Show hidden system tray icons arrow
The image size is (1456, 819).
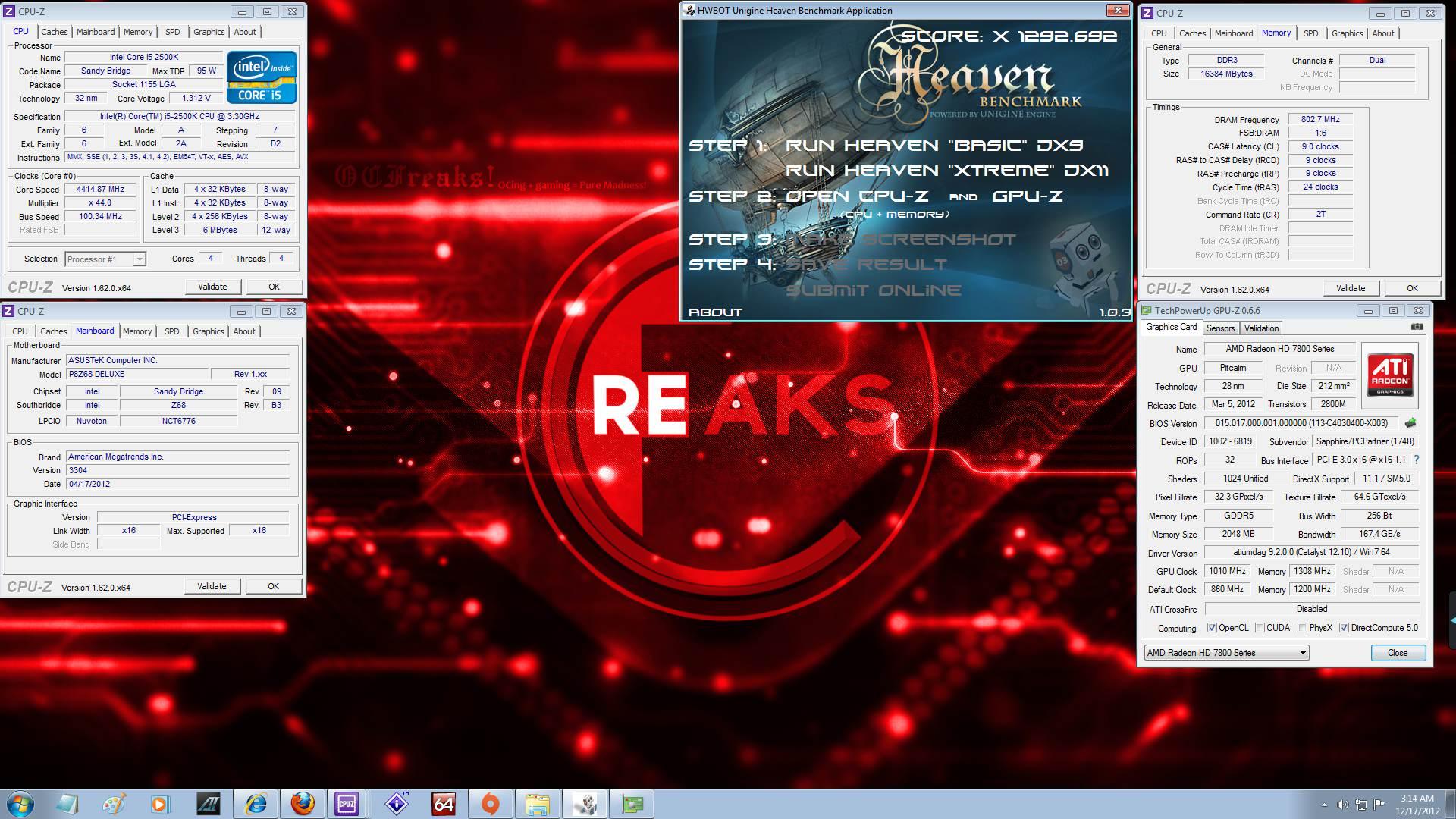click(1324, 805)
